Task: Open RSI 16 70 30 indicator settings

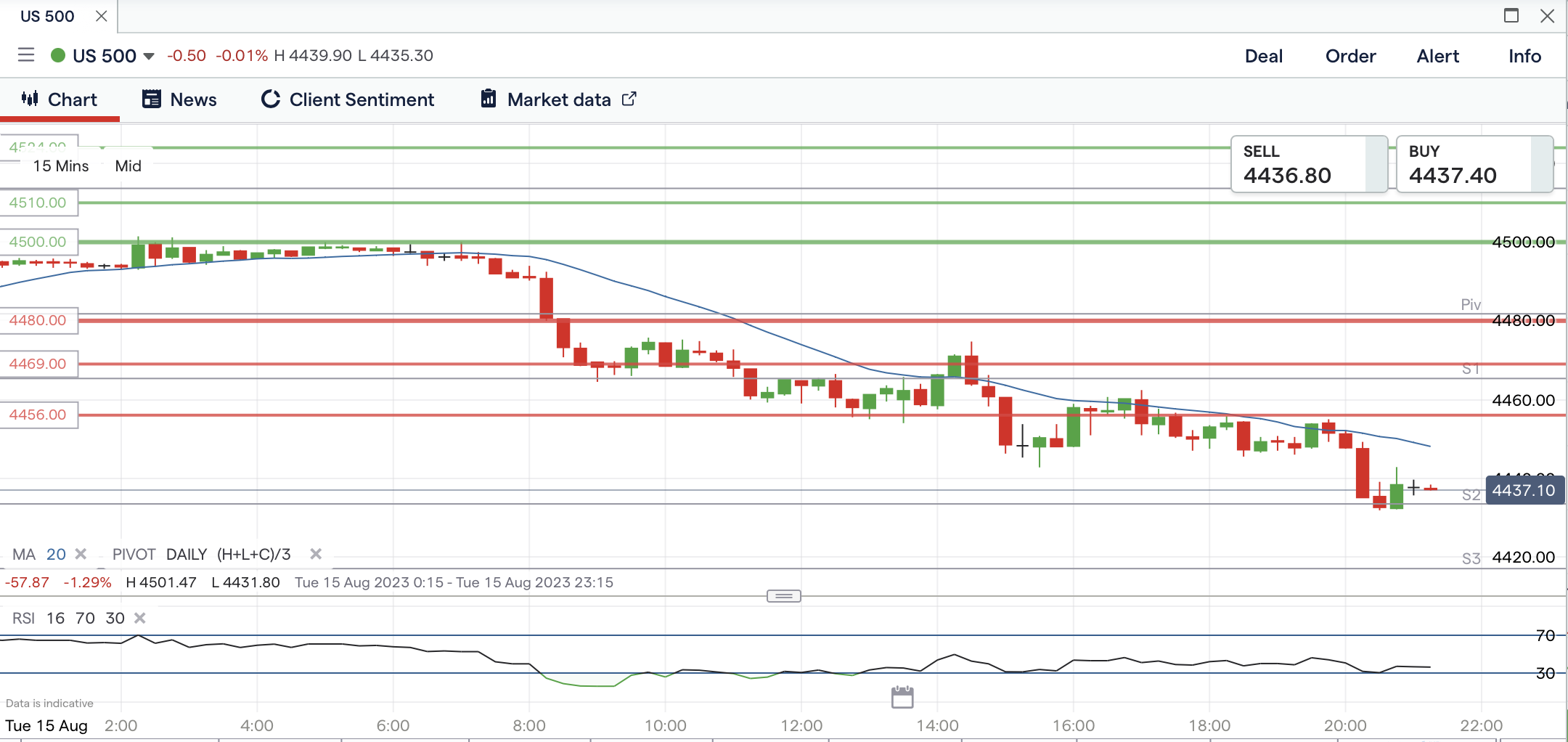Action: 68,618
